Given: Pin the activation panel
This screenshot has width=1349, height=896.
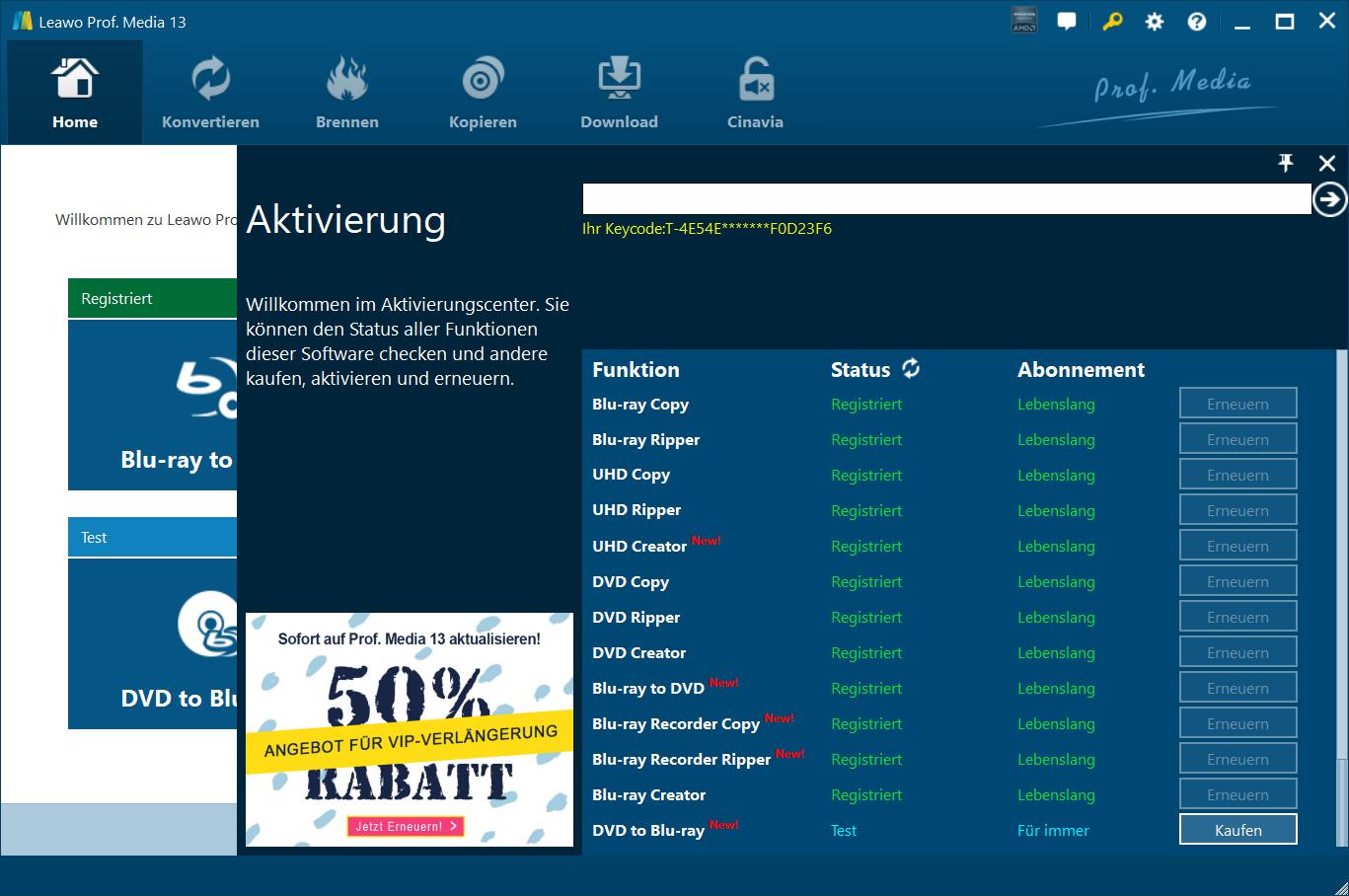Looking at the screenshot, I should (1285, 163).
